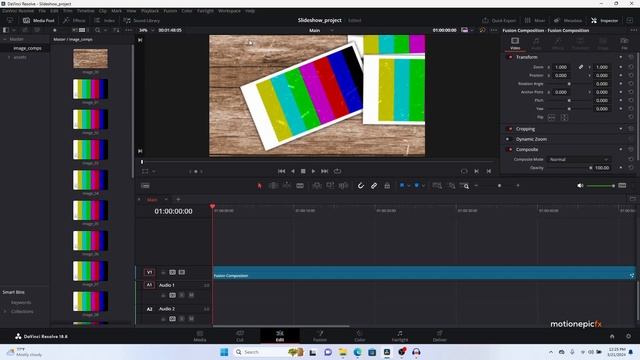Switch to the Fairlight page
Viewport: 640px width, 360px height.
click(x=400, y=336)
